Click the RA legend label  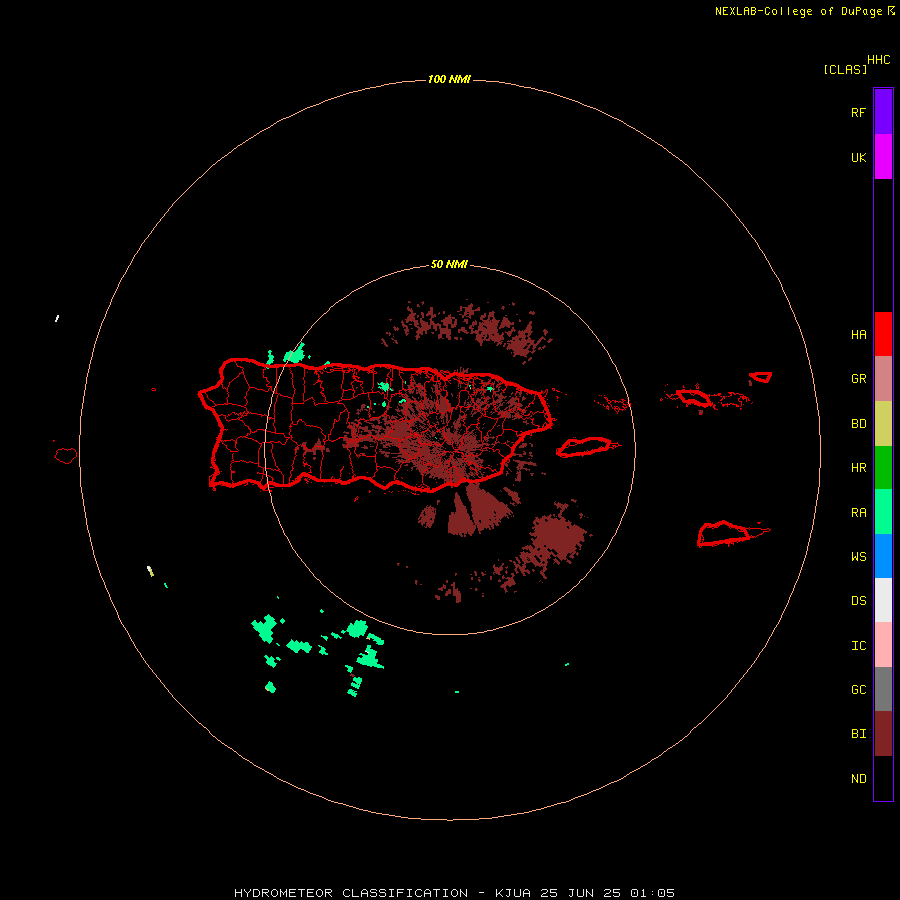click(x=858, y=513)
